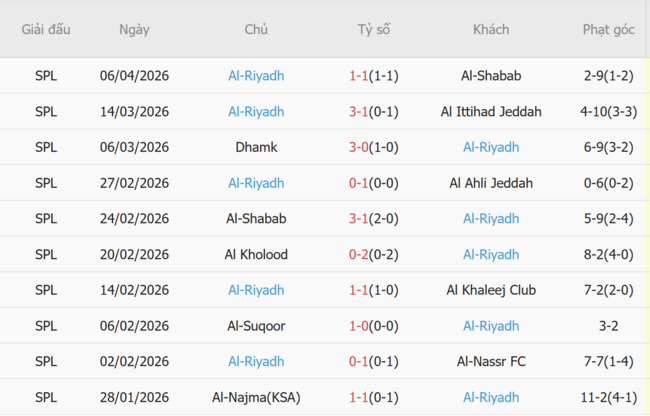Open the 1-1 score against Al-Shabab
This screenshot has width=650, height=416.
point(359,76)
